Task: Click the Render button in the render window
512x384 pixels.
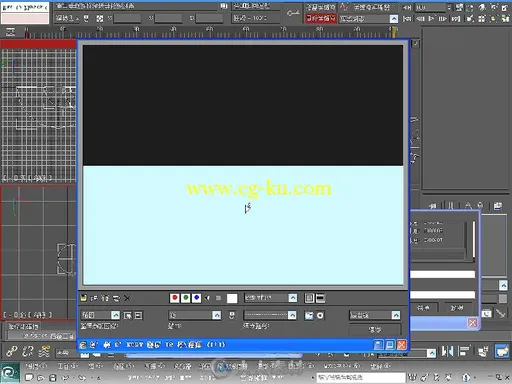Action: click(x=375, y=330)
